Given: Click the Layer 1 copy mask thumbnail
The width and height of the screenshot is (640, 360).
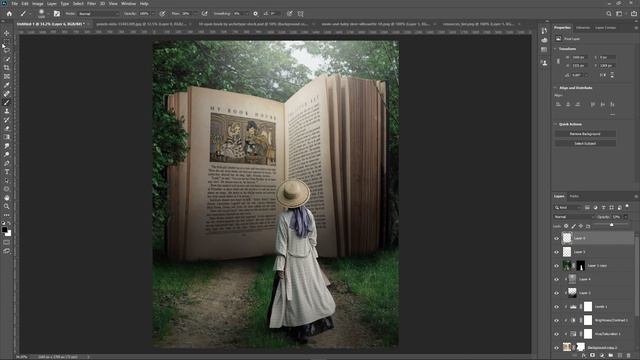Looking at the screenshot, I should [x=580, y=266].
